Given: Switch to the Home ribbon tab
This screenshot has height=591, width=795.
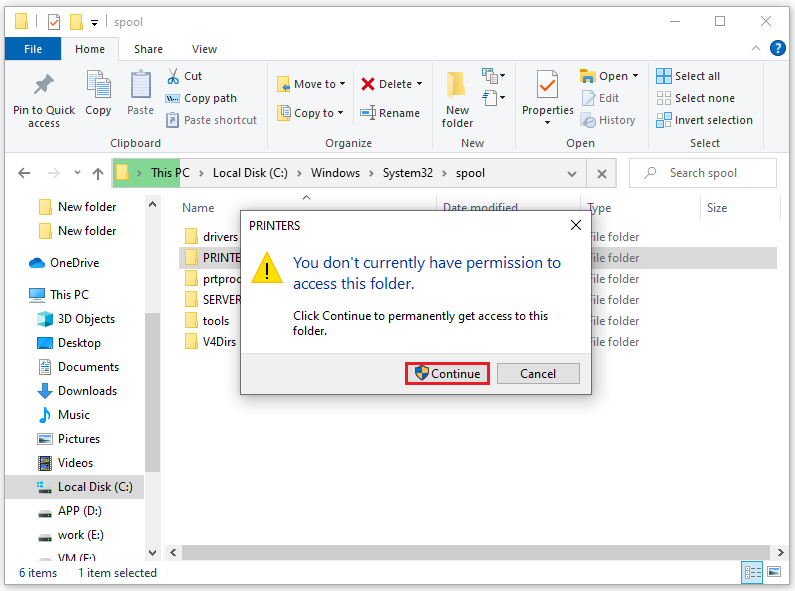Looking at the screenshot, I should click(x=90, y=49).
